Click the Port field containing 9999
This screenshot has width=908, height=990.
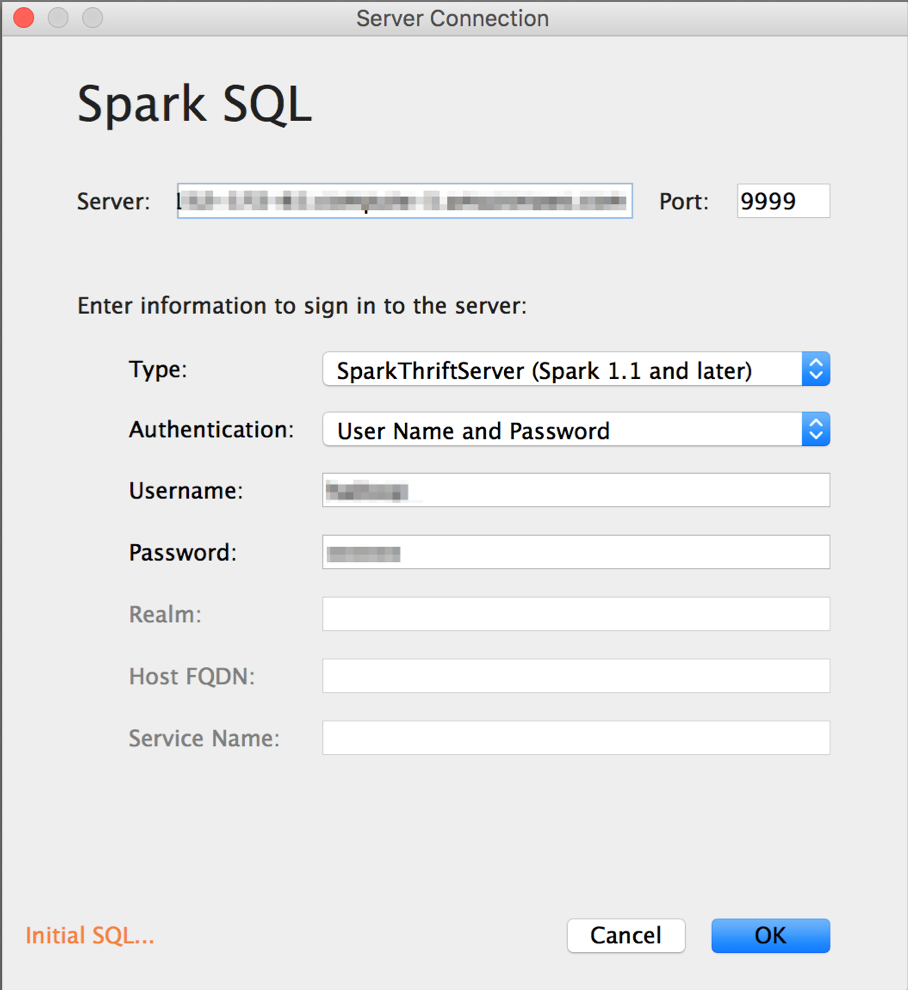783,201
